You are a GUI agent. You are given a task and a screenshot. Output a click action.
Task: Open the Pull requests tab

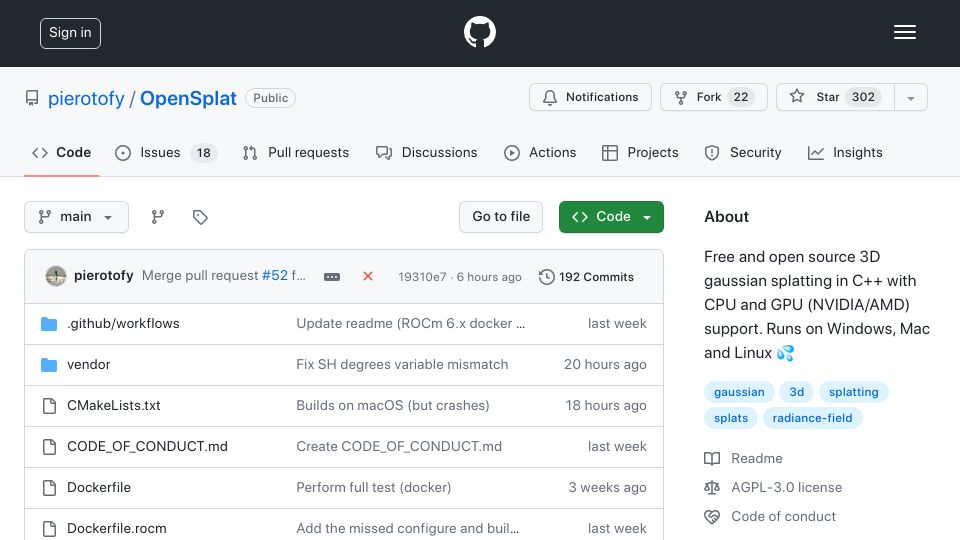coord(296,152)
